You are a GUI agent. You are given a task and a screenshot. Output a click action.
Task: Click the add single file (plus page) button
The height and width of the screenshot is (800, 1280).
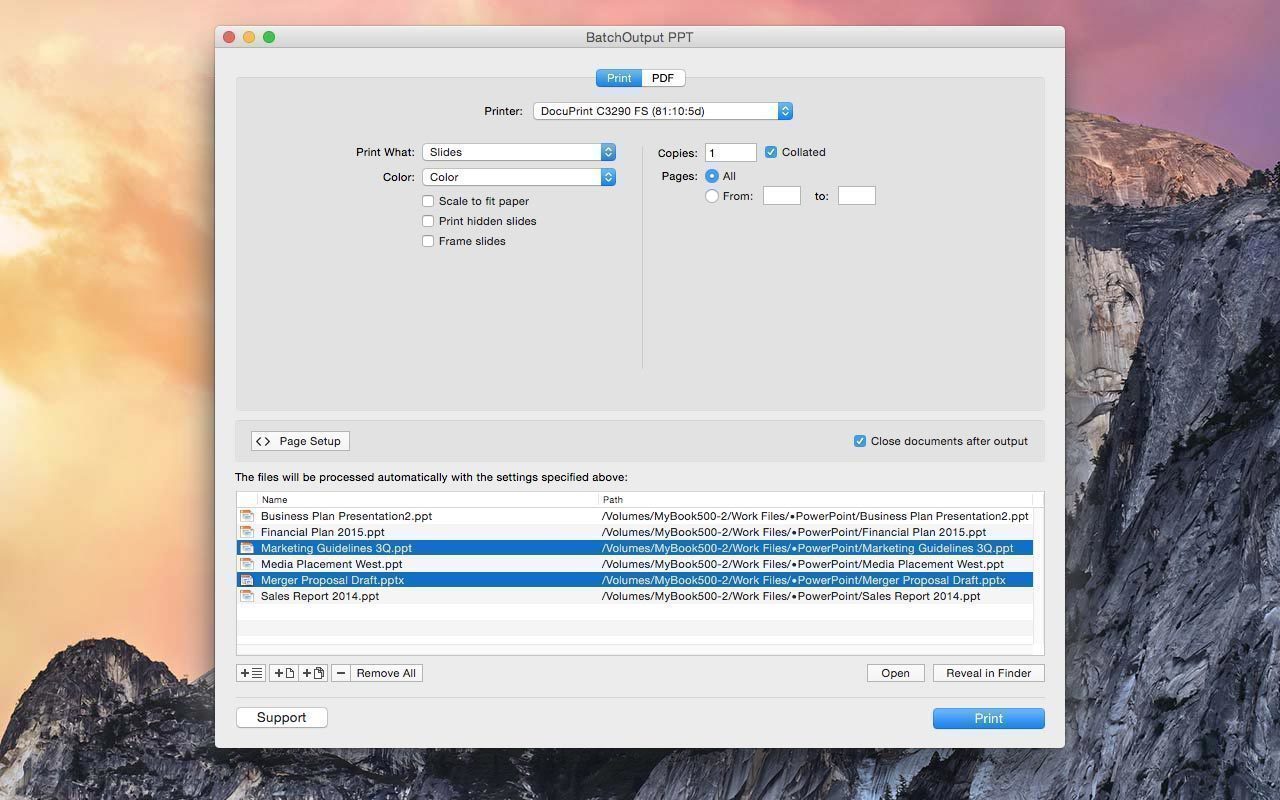[284, 673]
